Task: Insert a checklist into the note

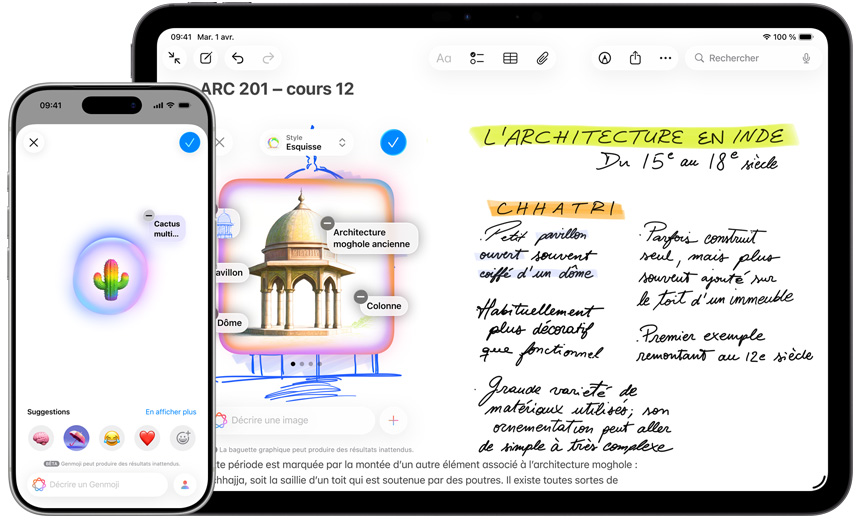Action: [x=477, y=59]
